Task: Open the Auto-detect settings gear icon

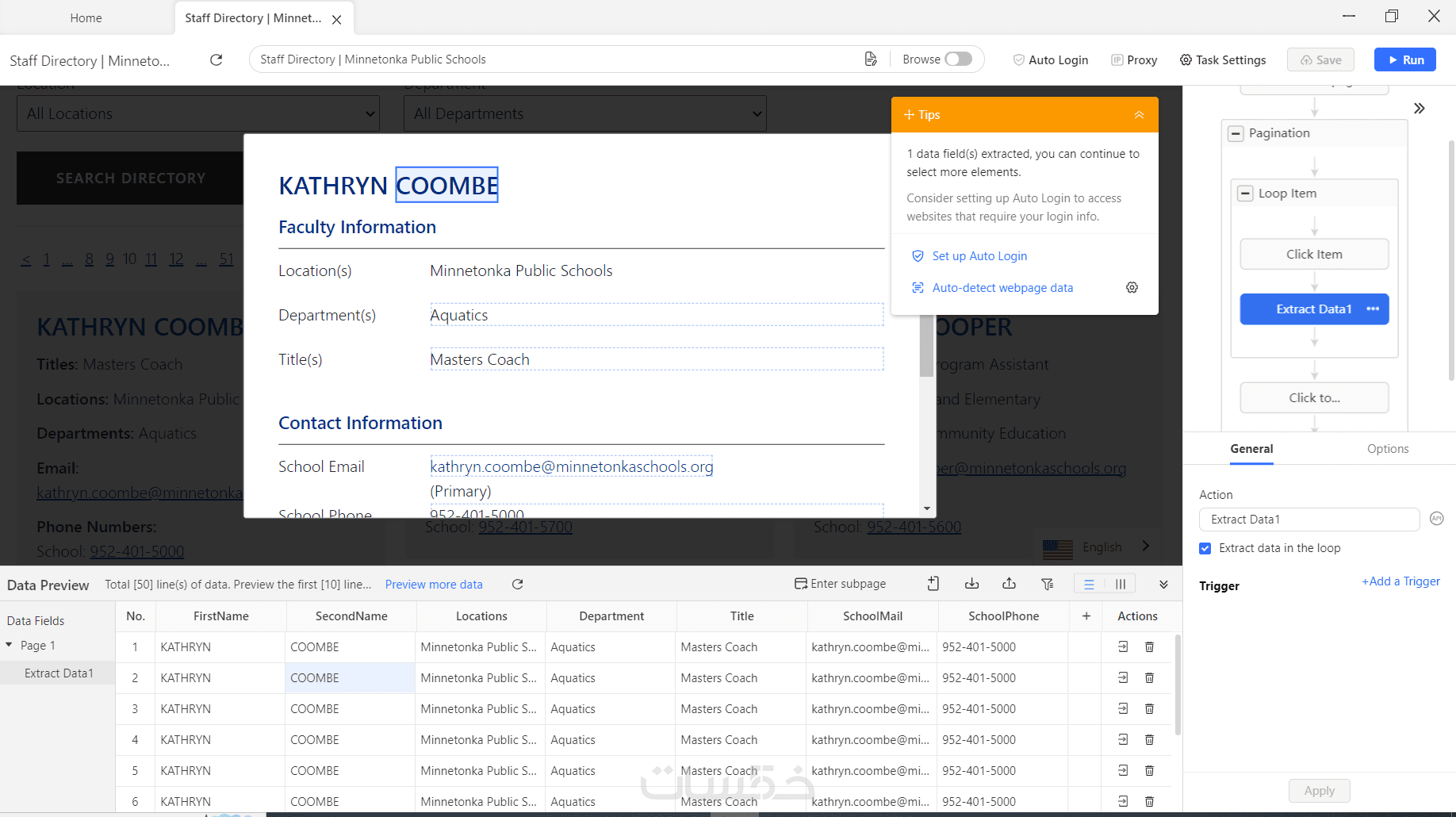Action: [x=1132, y=287]
